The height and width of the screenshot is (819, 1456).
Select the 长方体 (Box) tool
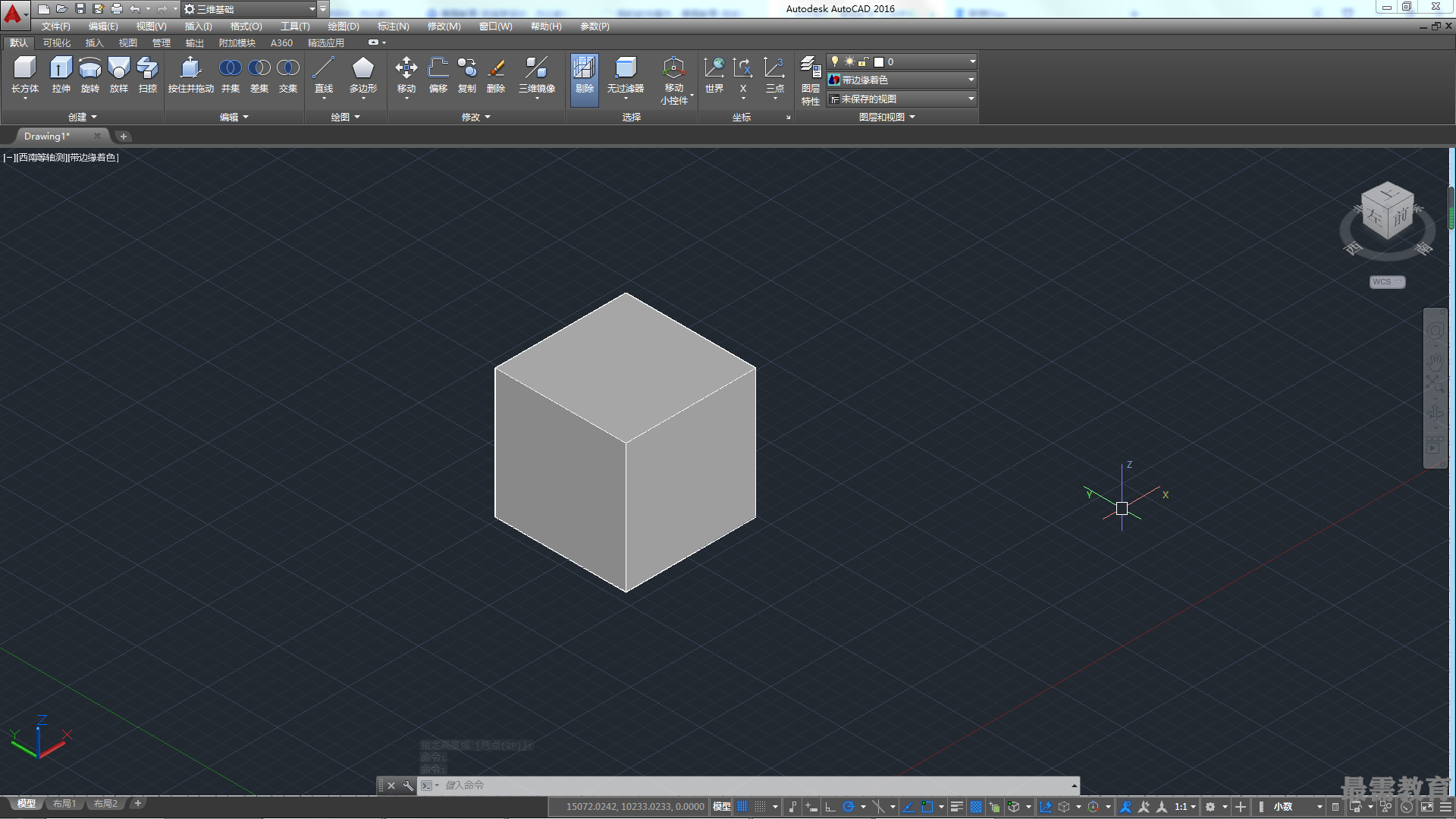click(25, 75)
